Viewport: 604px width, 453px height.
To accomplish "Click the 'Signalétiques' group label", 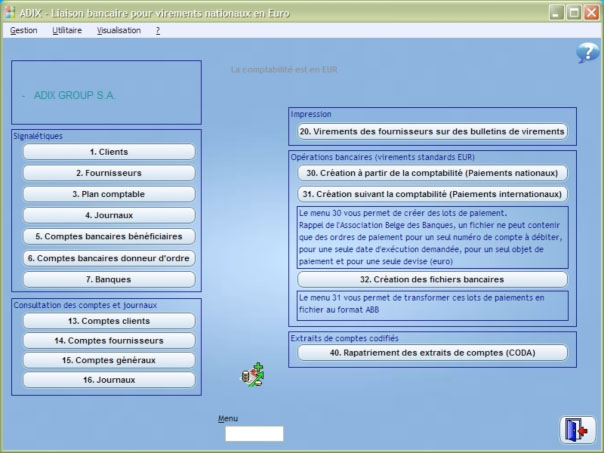I will pos(38,136).
